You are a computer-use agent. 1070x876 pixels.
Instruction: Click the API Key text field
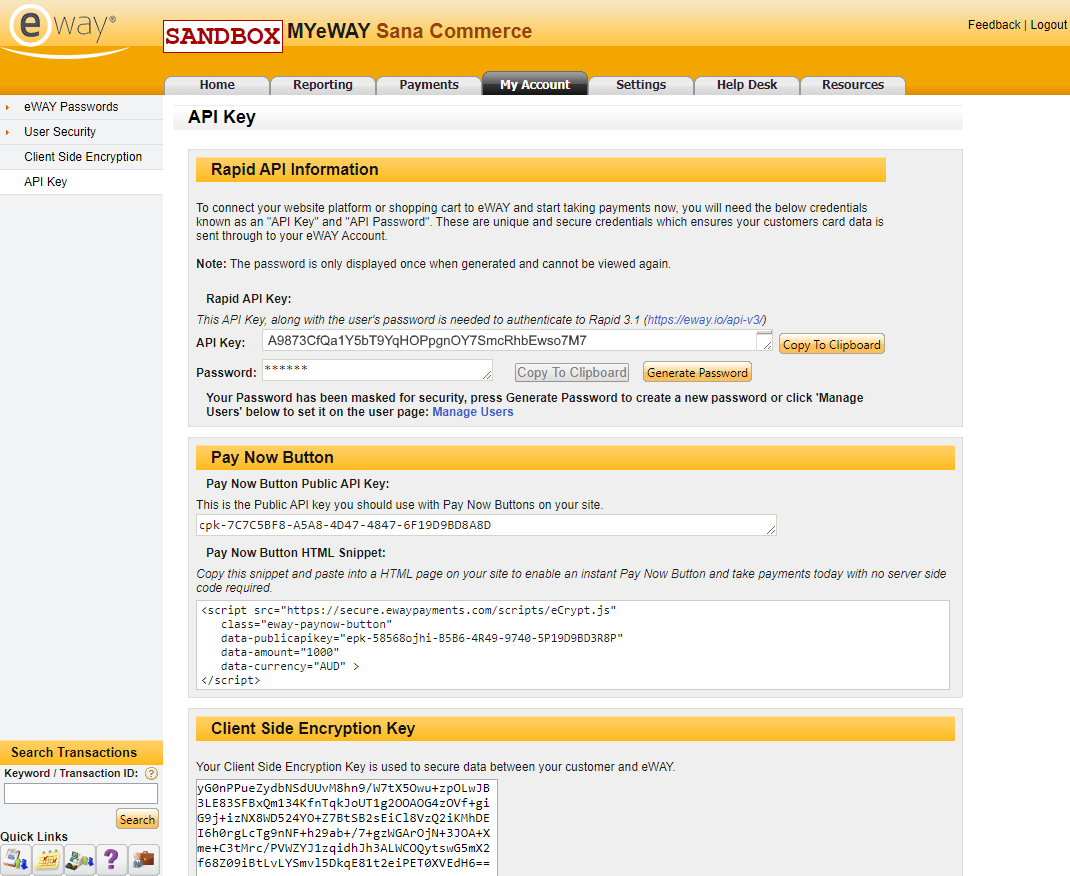click(x=517, y=341)
